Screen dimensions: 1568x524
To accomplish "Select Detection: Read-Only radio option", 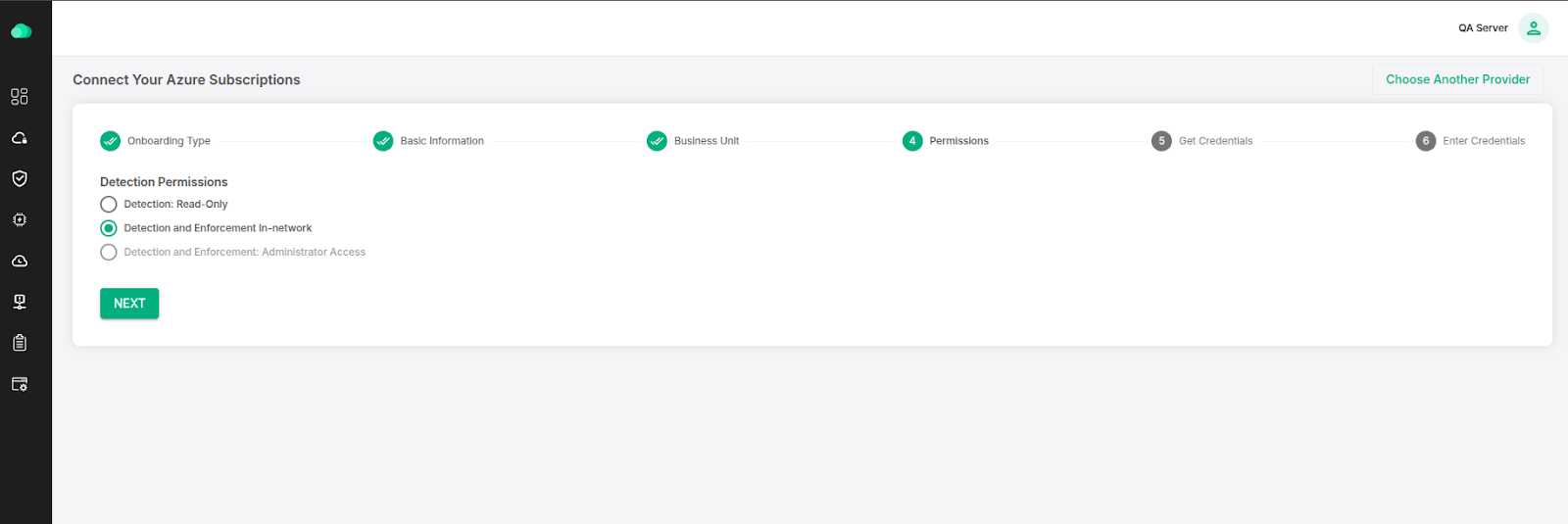I will [109, 205].
